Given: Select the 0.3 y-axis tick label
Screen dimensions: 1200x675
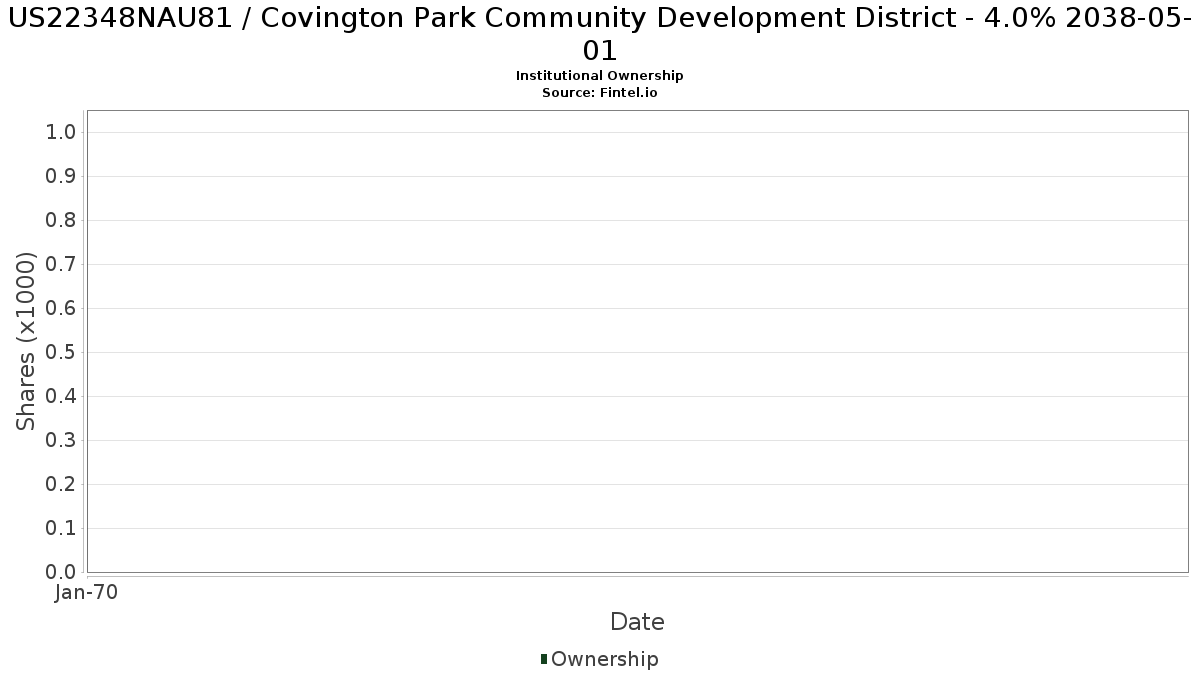Looking at the screenshot, I should [x=61, y=441].
